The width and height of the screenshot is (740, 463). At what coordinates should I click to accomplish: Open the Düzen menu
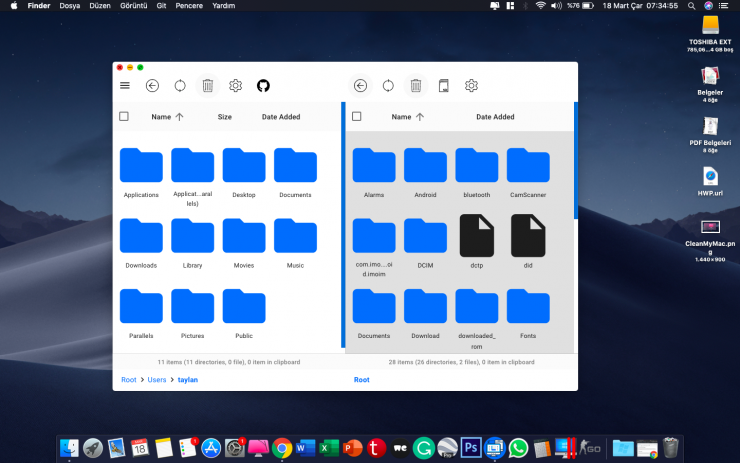pos(100,6)
